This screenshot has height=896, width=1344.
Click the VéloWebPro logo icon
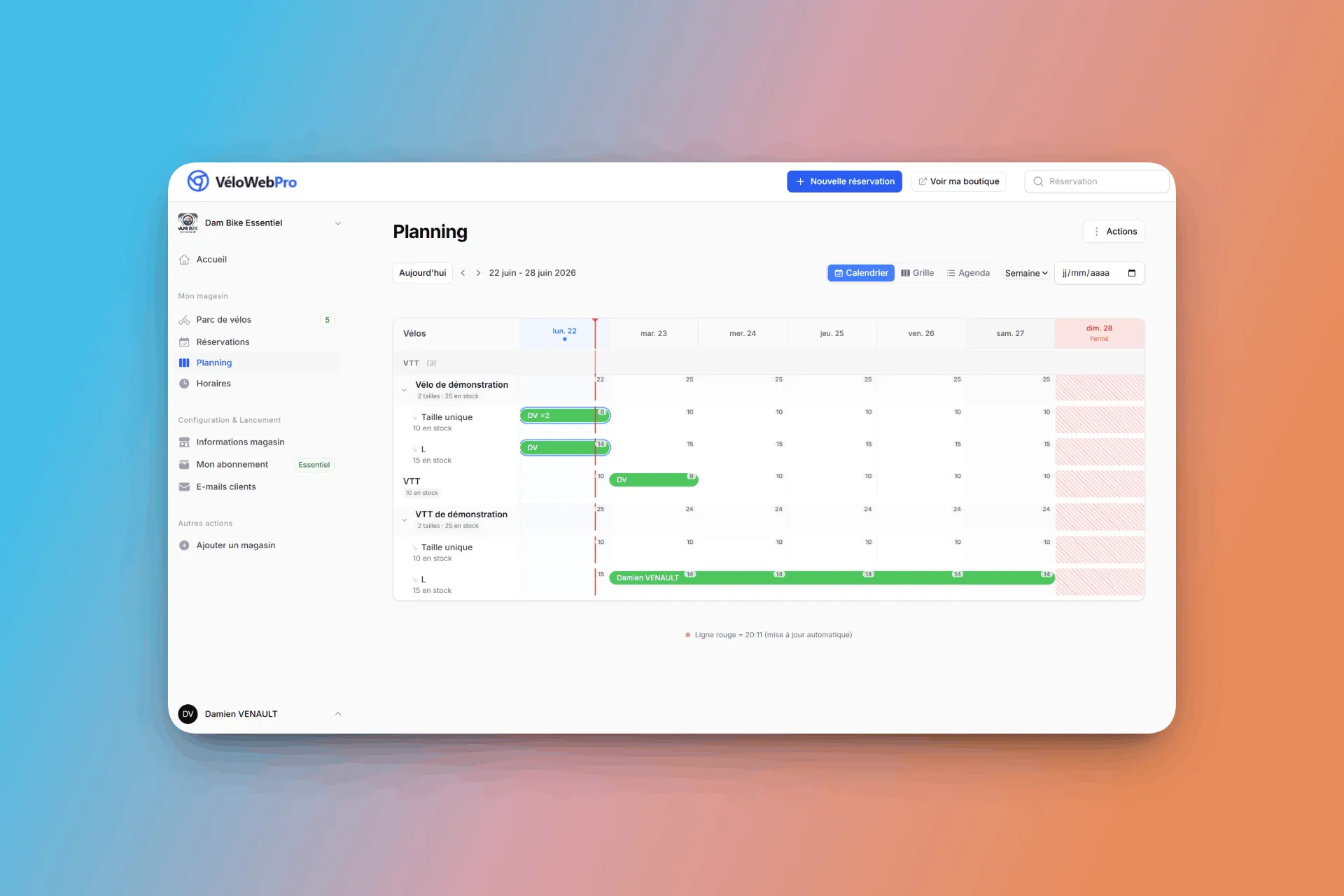point(198,181)
